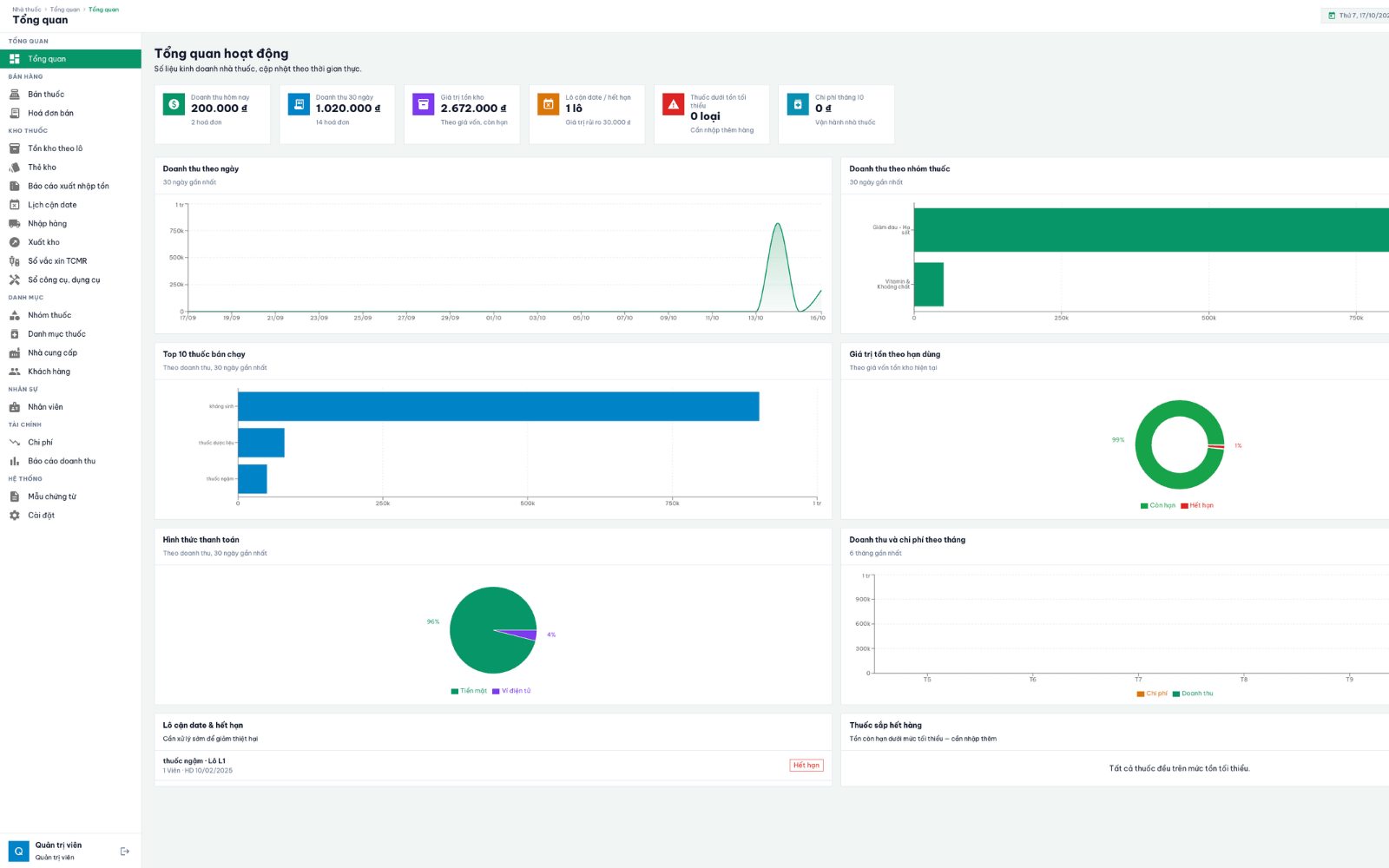The image size is (1389, 868).
Task: Click the Hết hạn legend swatch under donut chart
Action: 1184,506
